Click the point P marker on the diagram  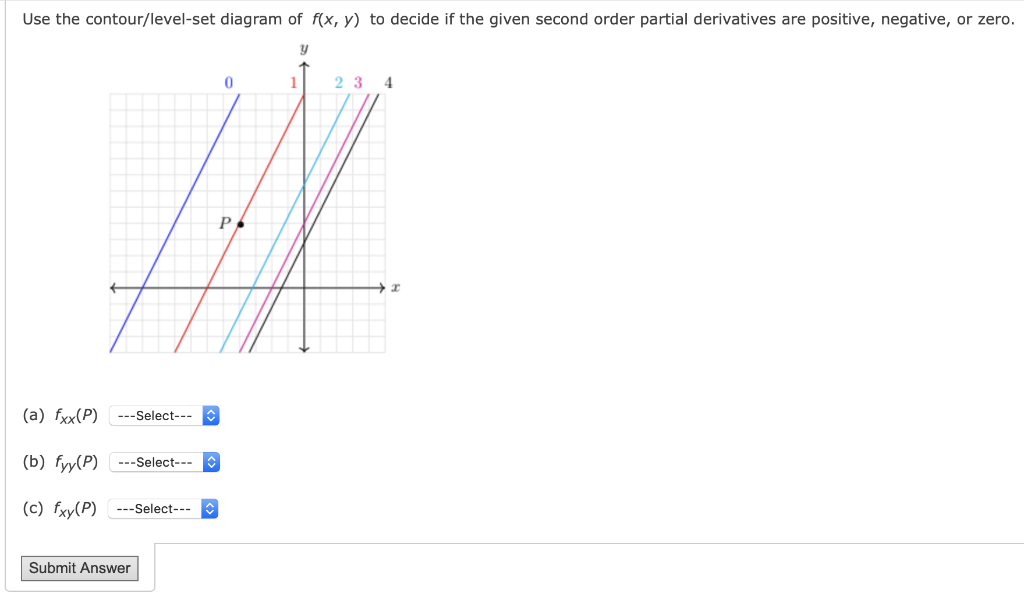(x=239, y=224)
